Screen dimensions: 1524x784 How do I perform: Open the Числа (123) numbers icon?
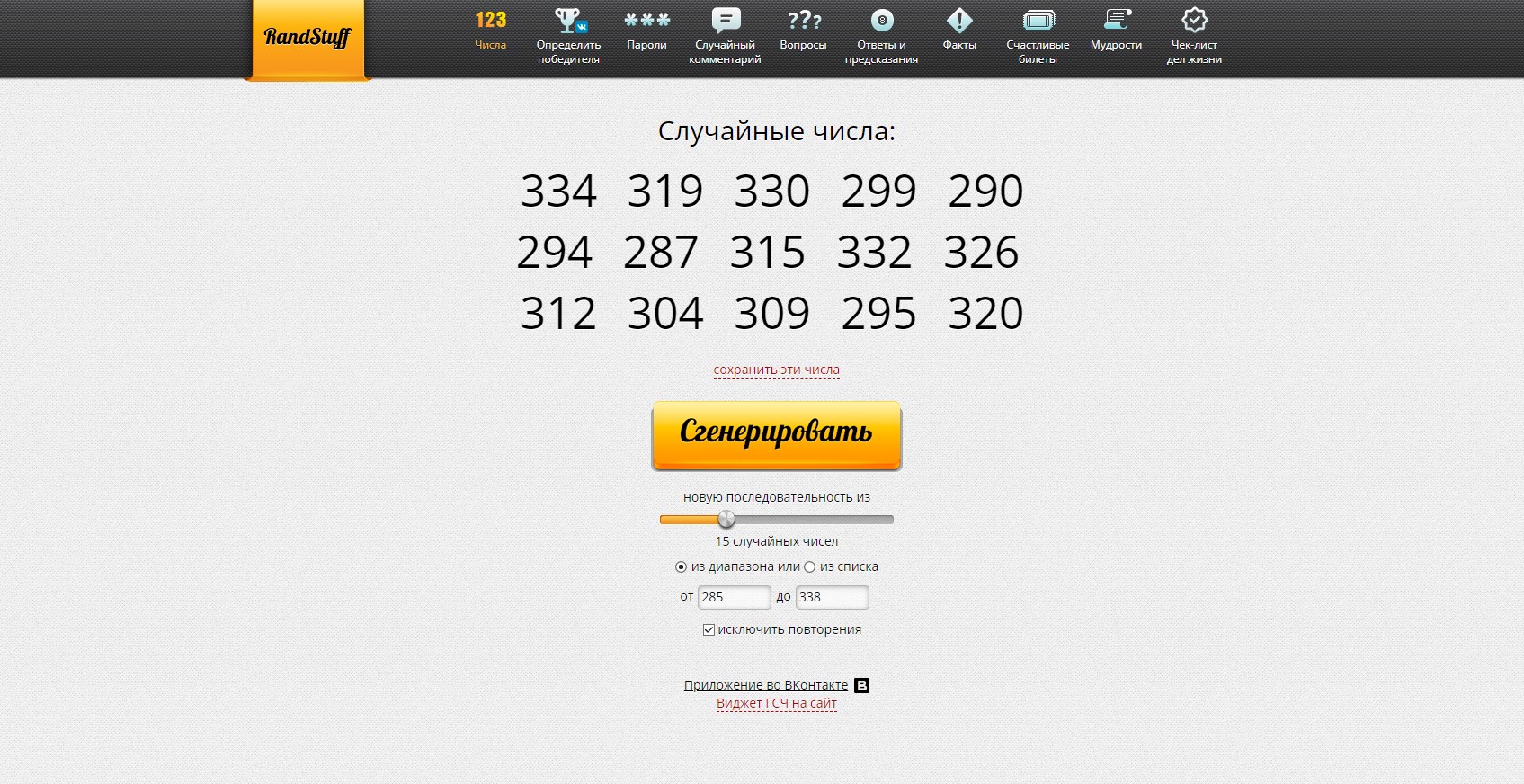click(491, 21)
